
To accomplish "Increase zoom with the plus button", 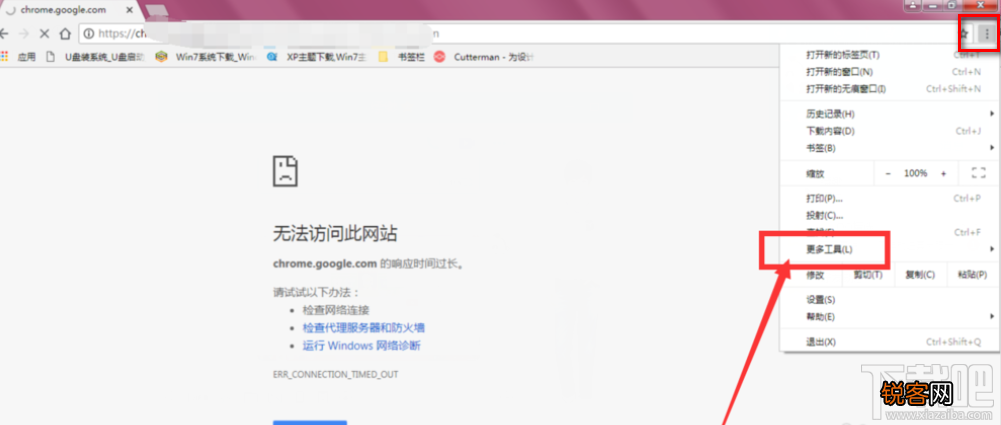I will point(943,173).
